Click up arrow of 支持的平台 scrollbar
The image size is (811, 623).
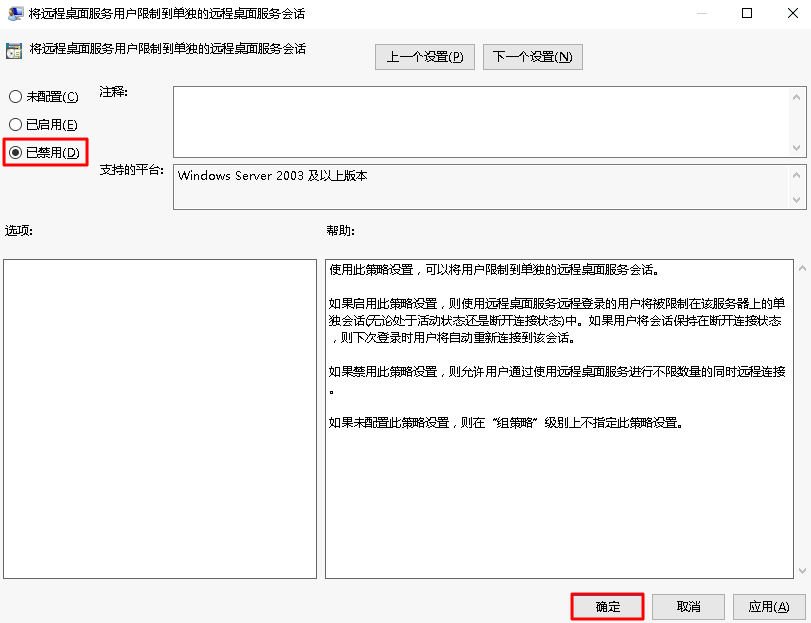798,174
